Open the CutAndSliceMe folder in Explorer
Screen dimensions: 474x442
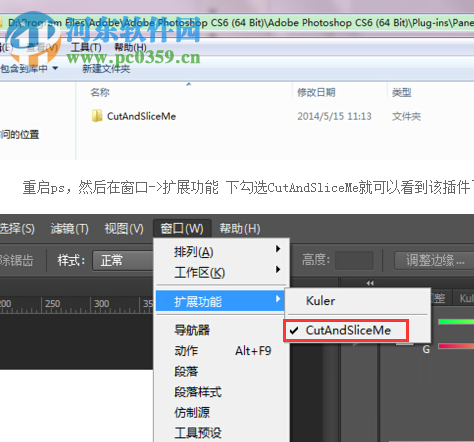coord(97,116)
